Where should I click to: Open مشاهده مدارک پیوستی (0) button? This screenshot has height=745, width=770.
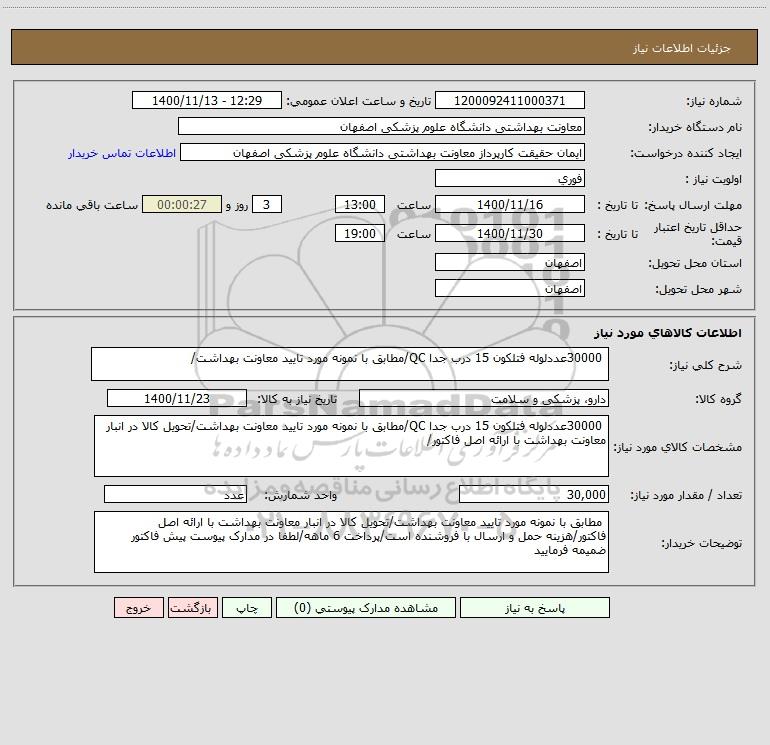pyautogui.click(x=366, y=607)
